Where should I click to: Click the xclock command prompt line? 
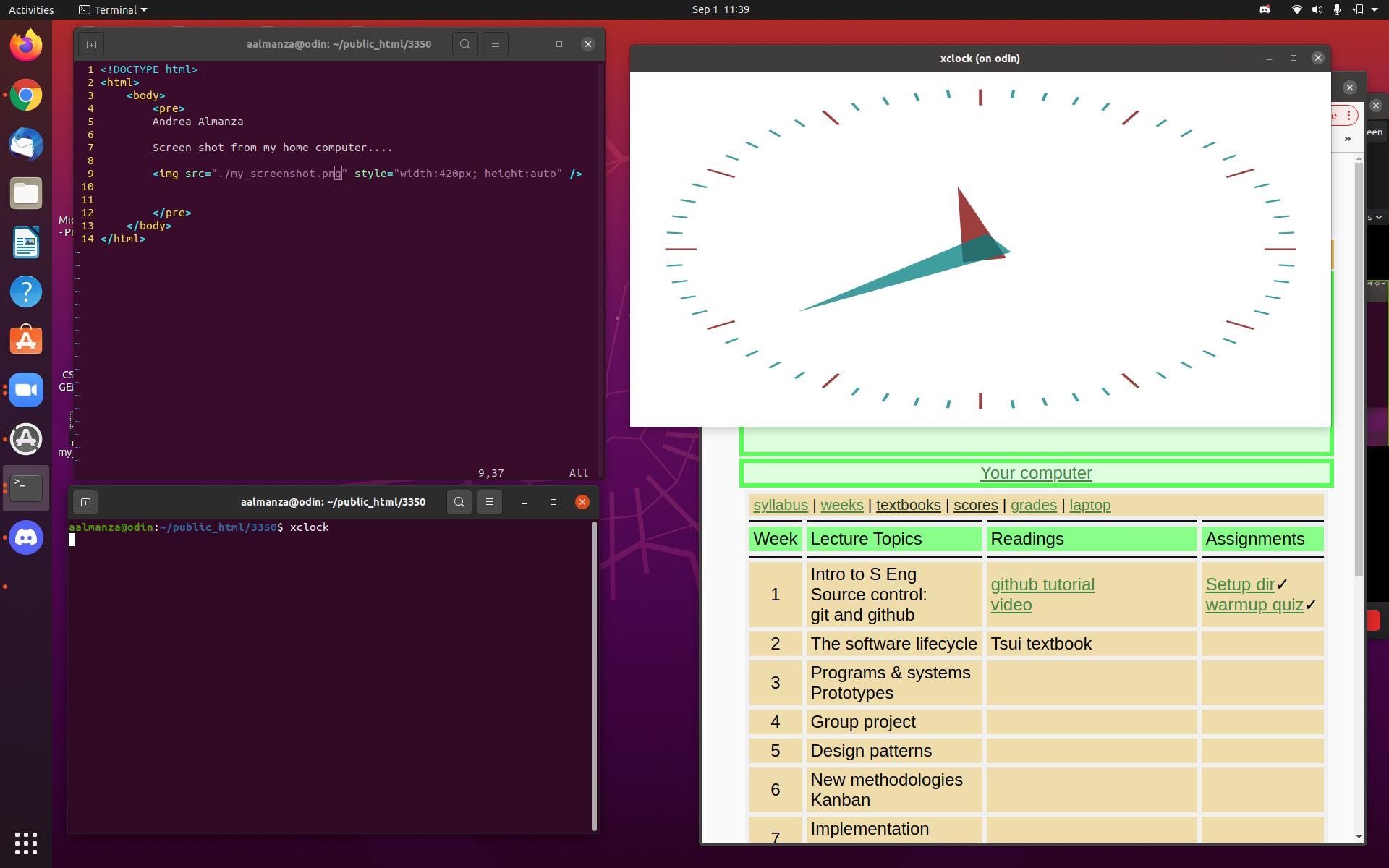pyautogui.click(x=199, y=527)
